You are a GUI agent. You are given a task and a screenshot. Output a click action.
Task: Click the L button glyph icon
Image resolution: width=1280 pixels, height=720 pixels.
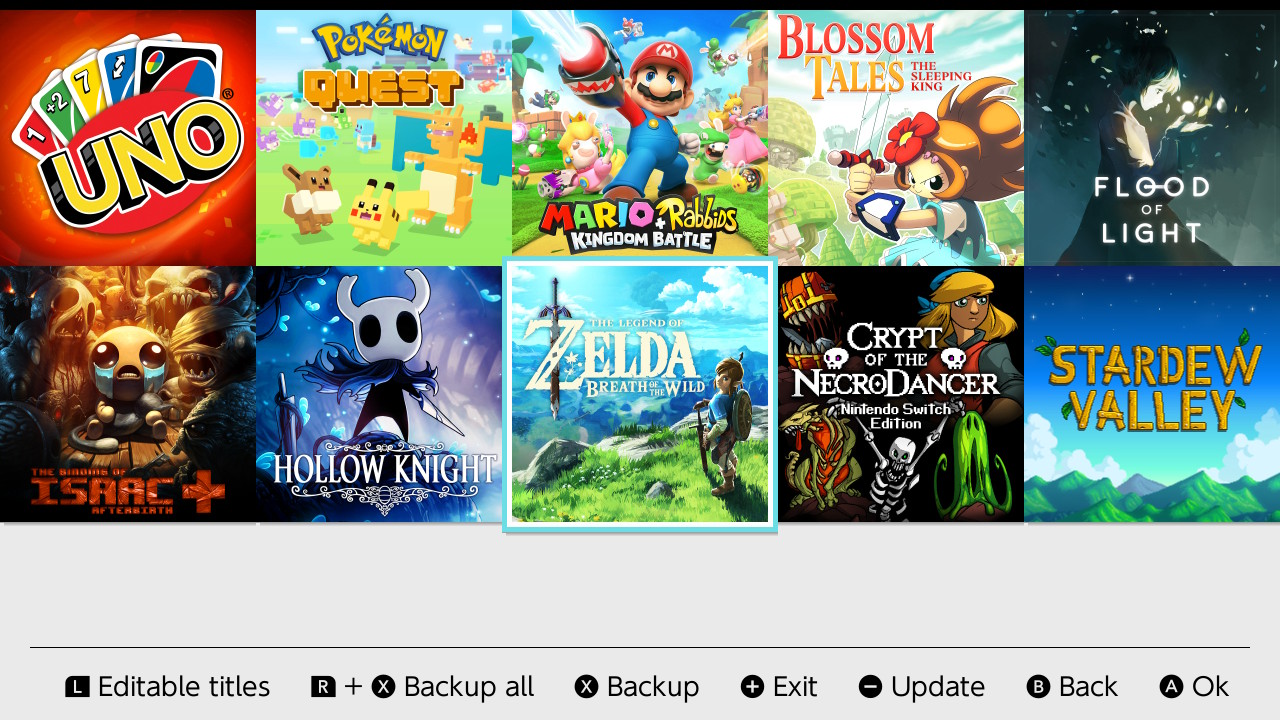click(x=77, y=687)
